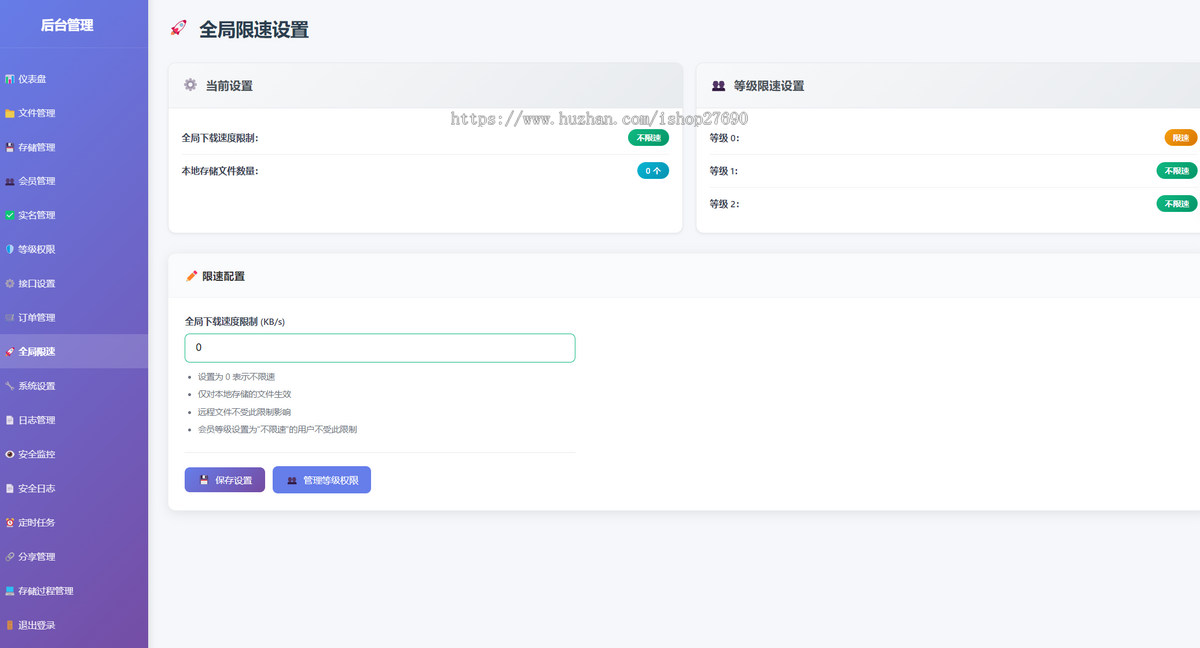Image resolution: width=1200 pixels, height=648 pixels.
Task: Go to 定时任务
Action: (x=74, y=522)
